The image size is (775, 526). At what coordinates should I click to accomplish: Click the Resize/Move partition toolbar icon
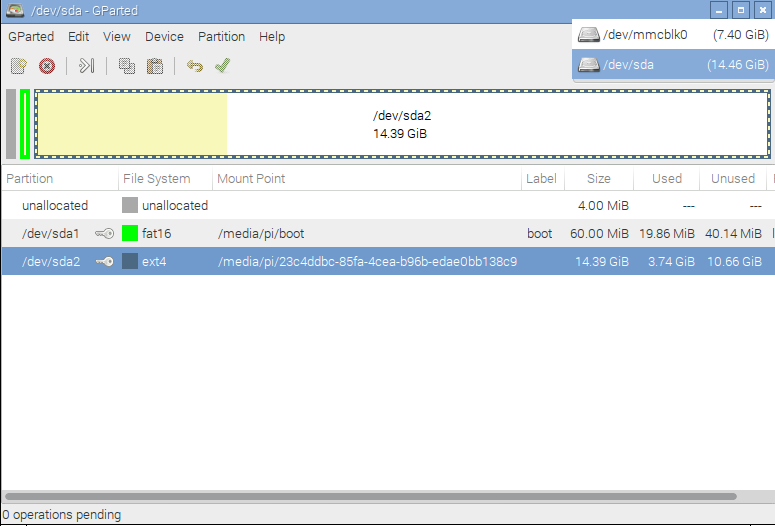(86, 66)
